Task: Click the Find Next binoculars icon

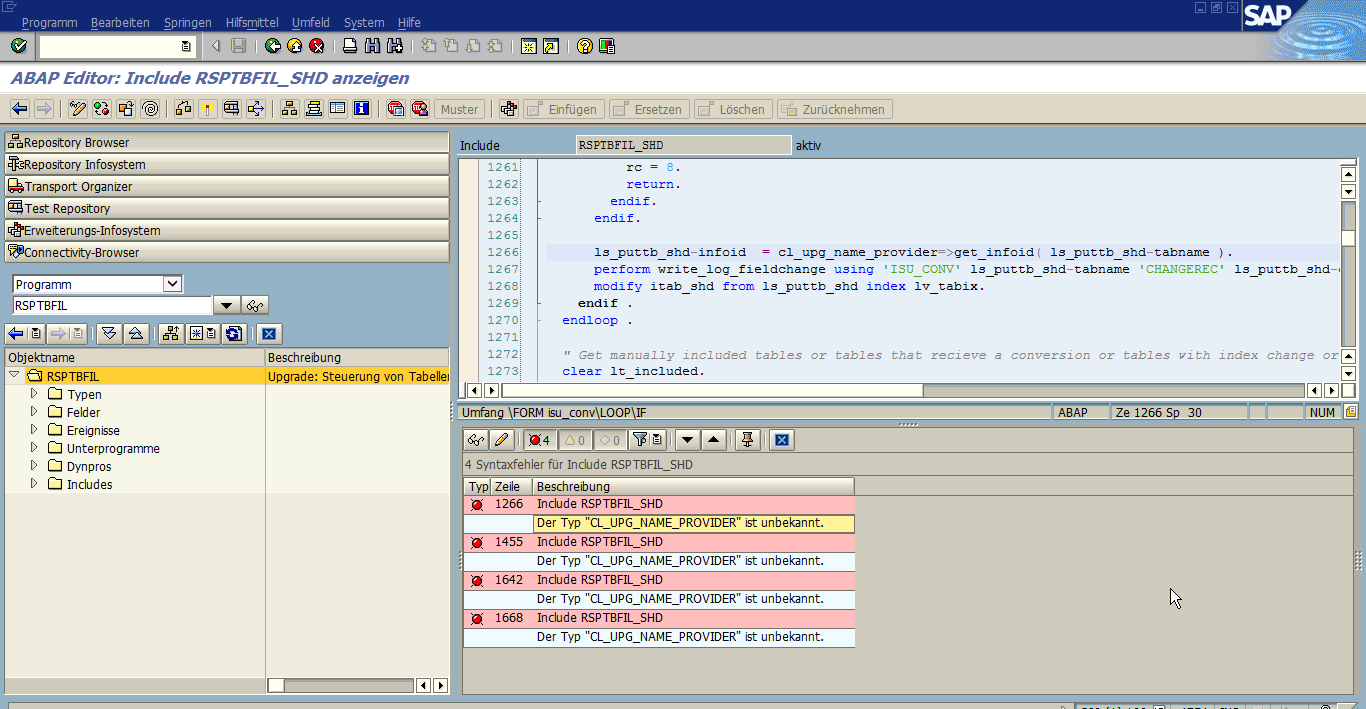Action: (x=394, y=46)
